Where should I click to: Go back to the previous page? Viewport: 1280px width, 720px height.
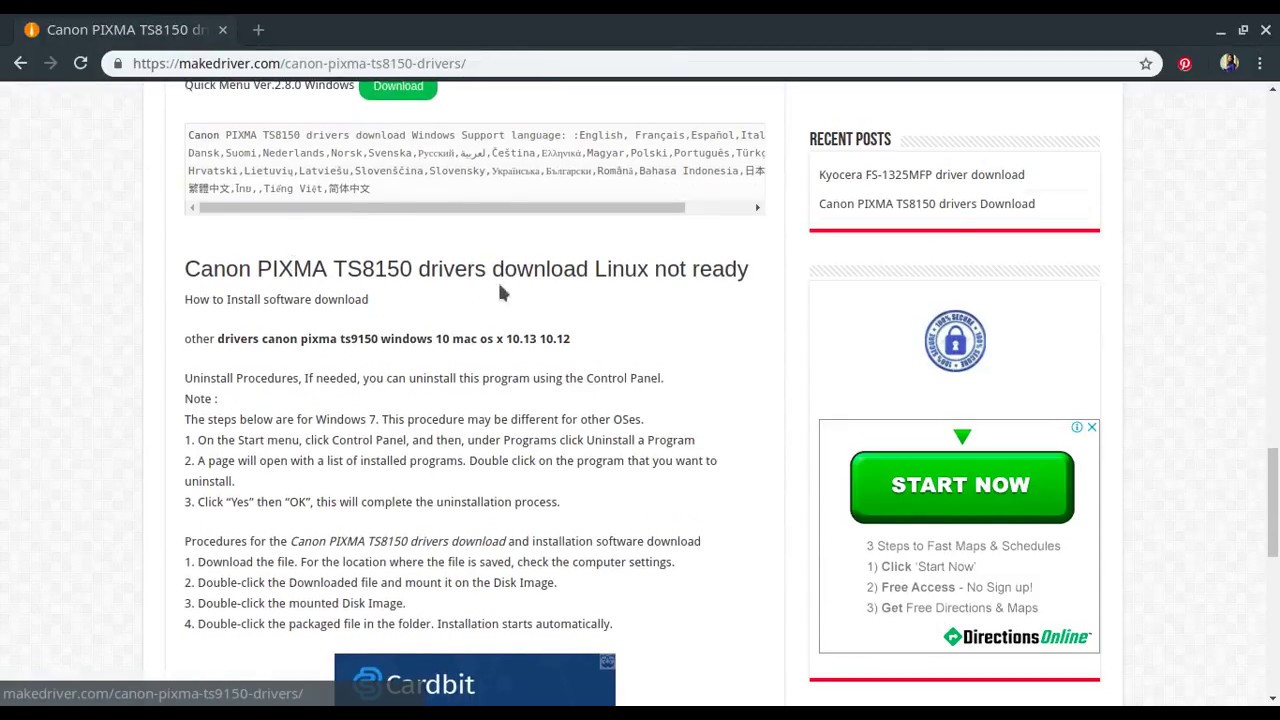tap(20, 63)
